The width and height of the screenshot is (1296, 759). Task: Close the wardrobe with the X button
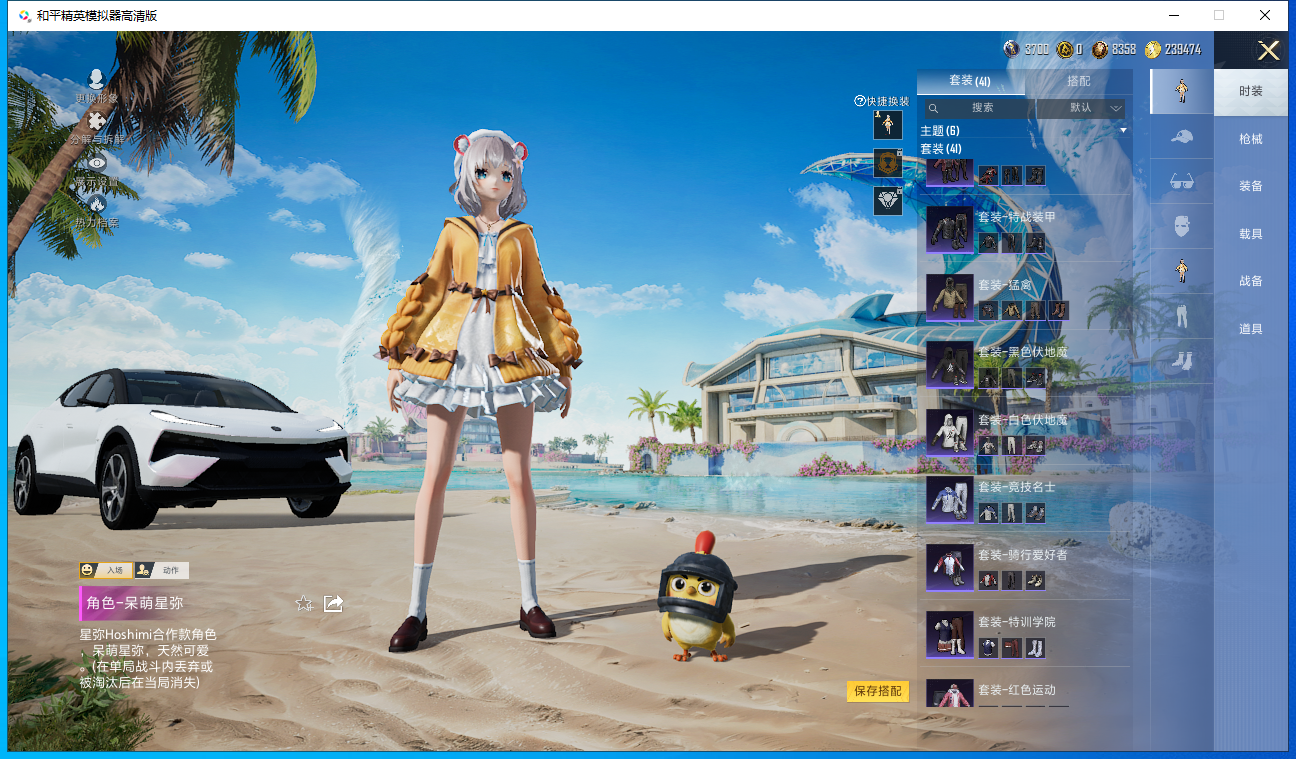click(x=1268, y=50)
